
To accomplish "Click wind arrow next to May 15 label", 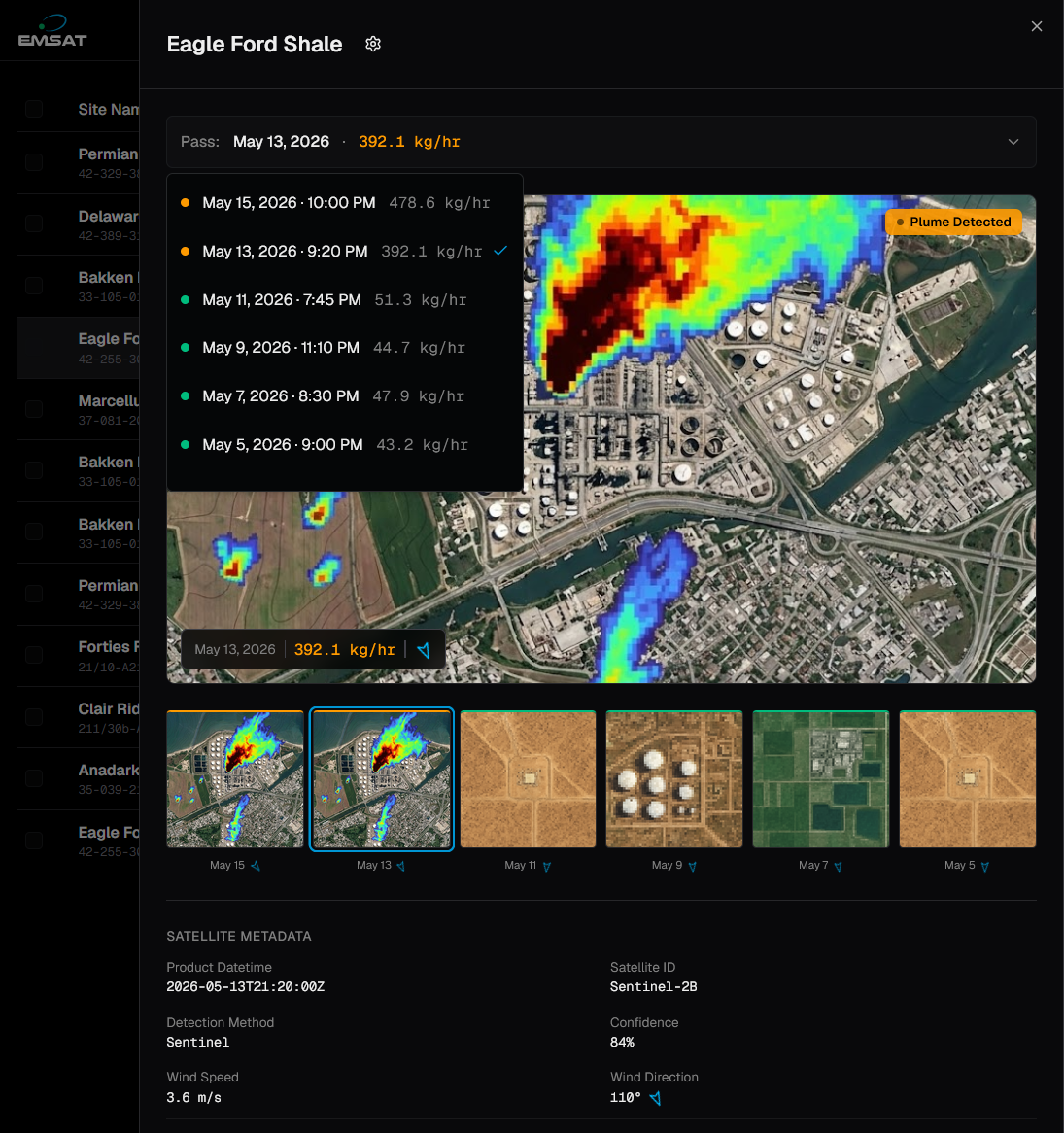I will click(x=256, y=866).
